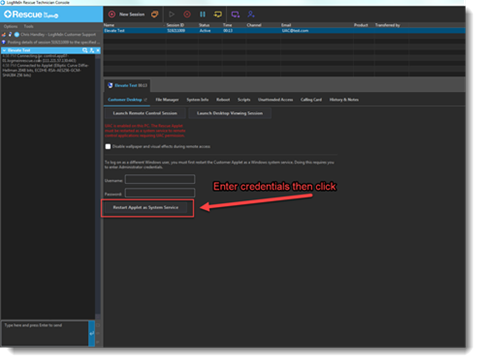
Task: Click the UAC@test.com email cell
Action: (295, 31)
